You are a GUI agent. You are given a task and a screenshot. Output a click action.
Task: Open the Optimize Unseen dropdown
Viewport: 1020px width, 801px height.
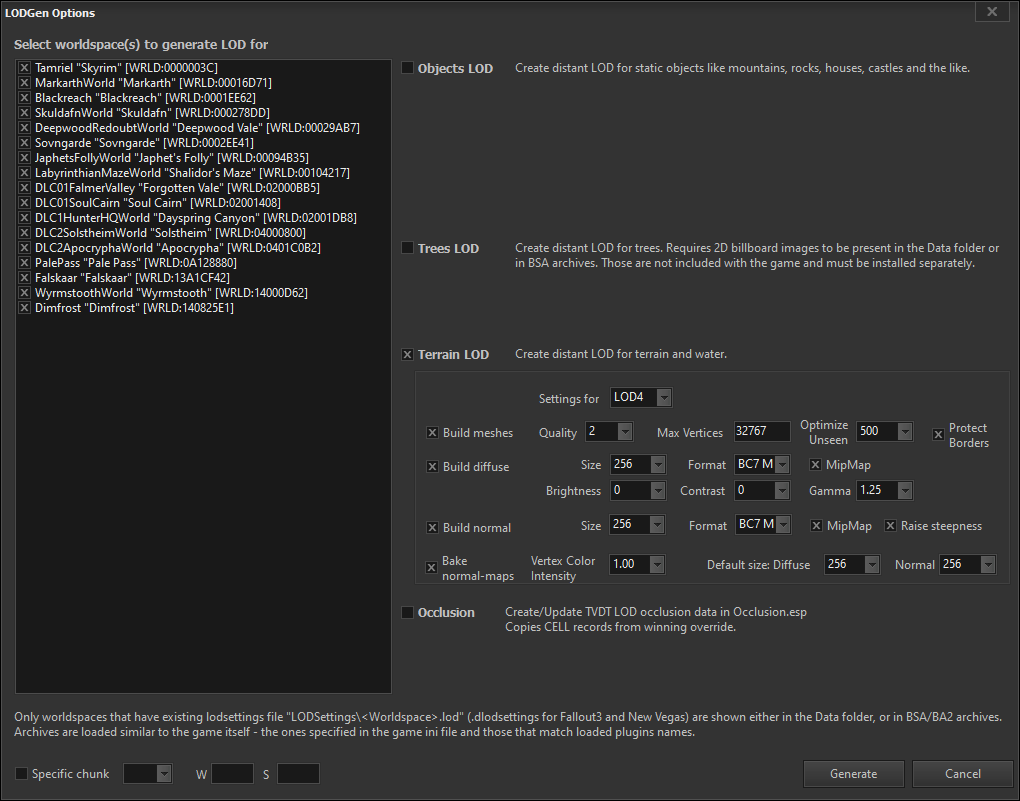[x=884, y=431]
